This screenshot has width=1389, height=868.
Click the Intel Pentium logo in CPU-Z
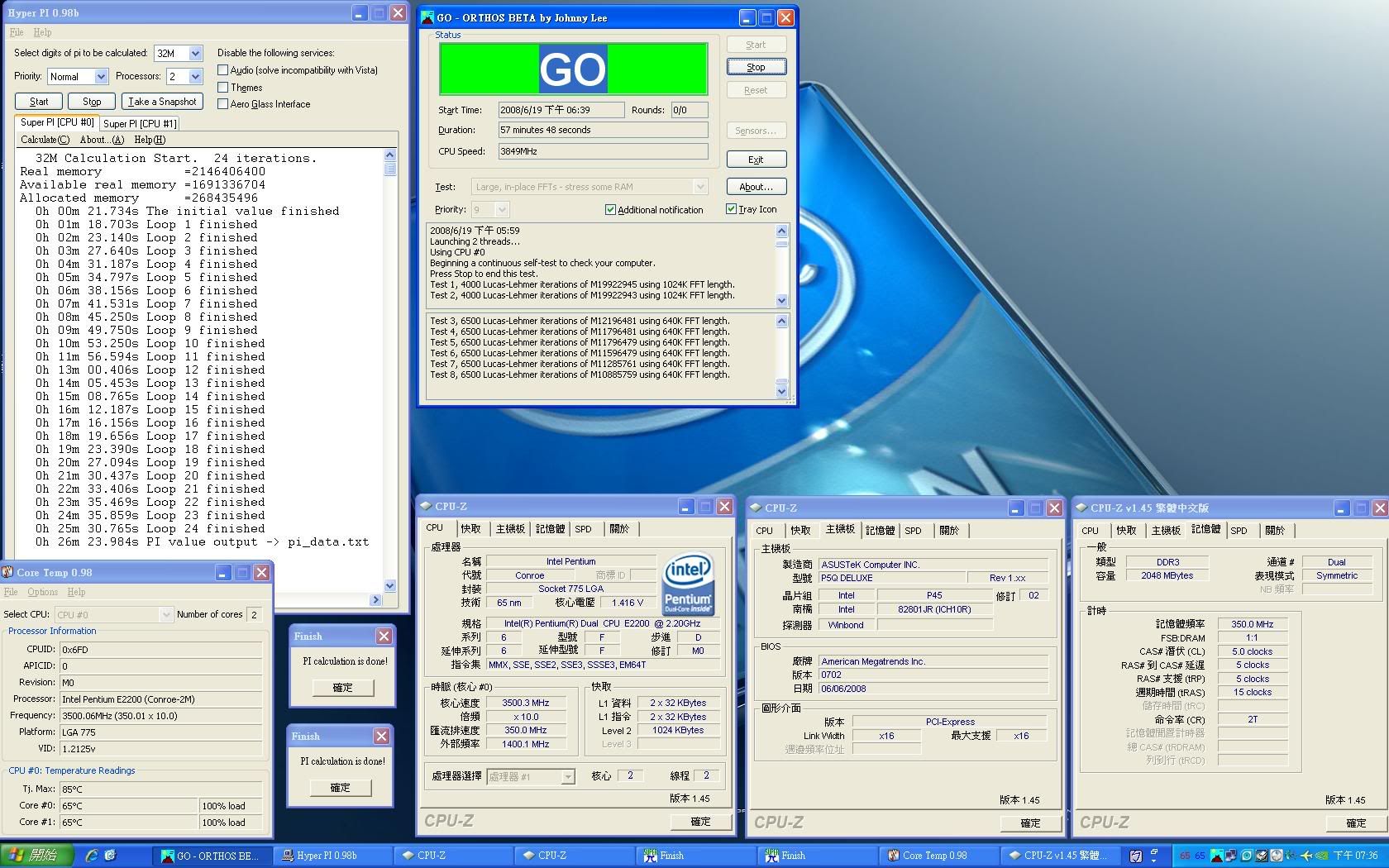point(688,584)
